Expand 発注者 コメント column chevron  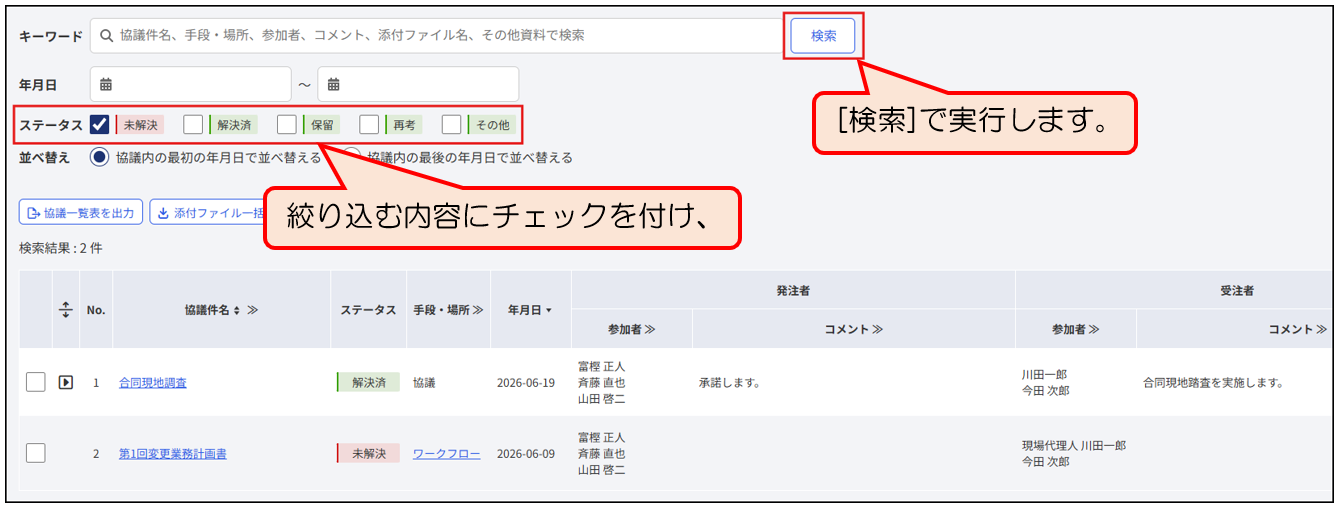(877, 329)
